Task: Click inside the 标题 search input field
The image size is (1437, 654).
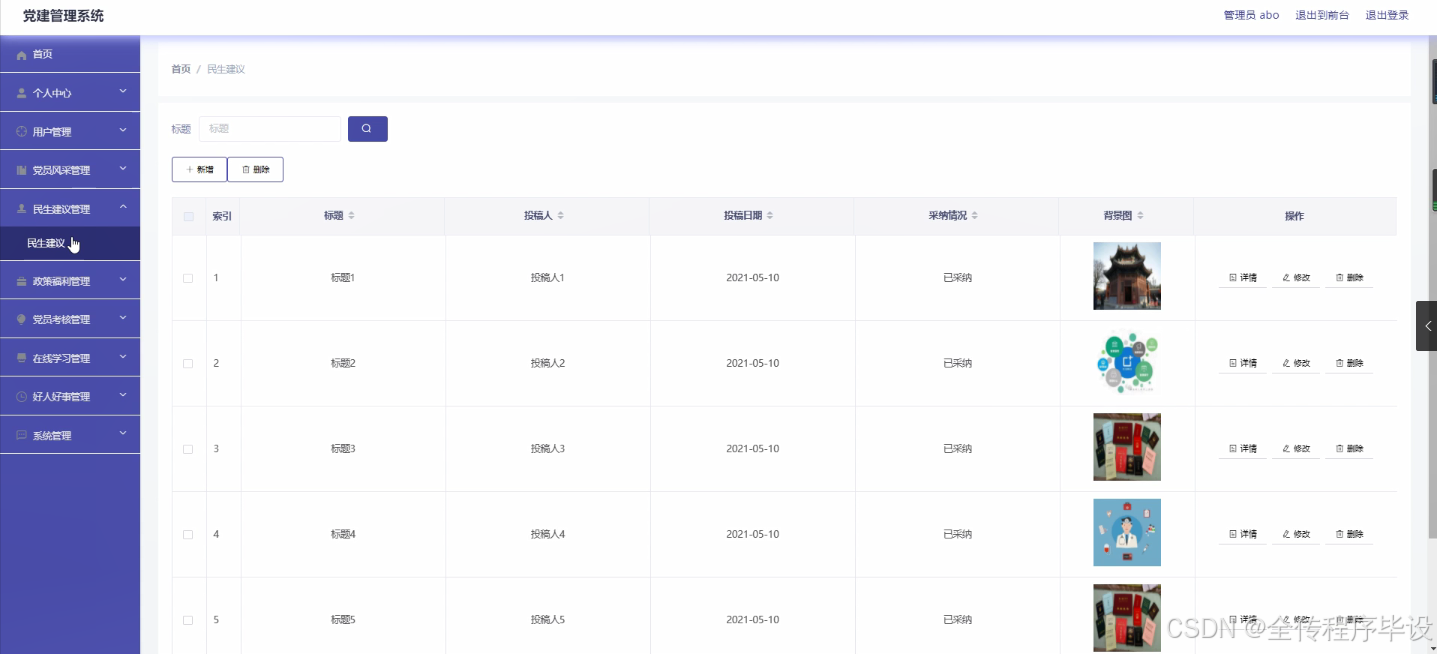Action: tap(270, 129)
